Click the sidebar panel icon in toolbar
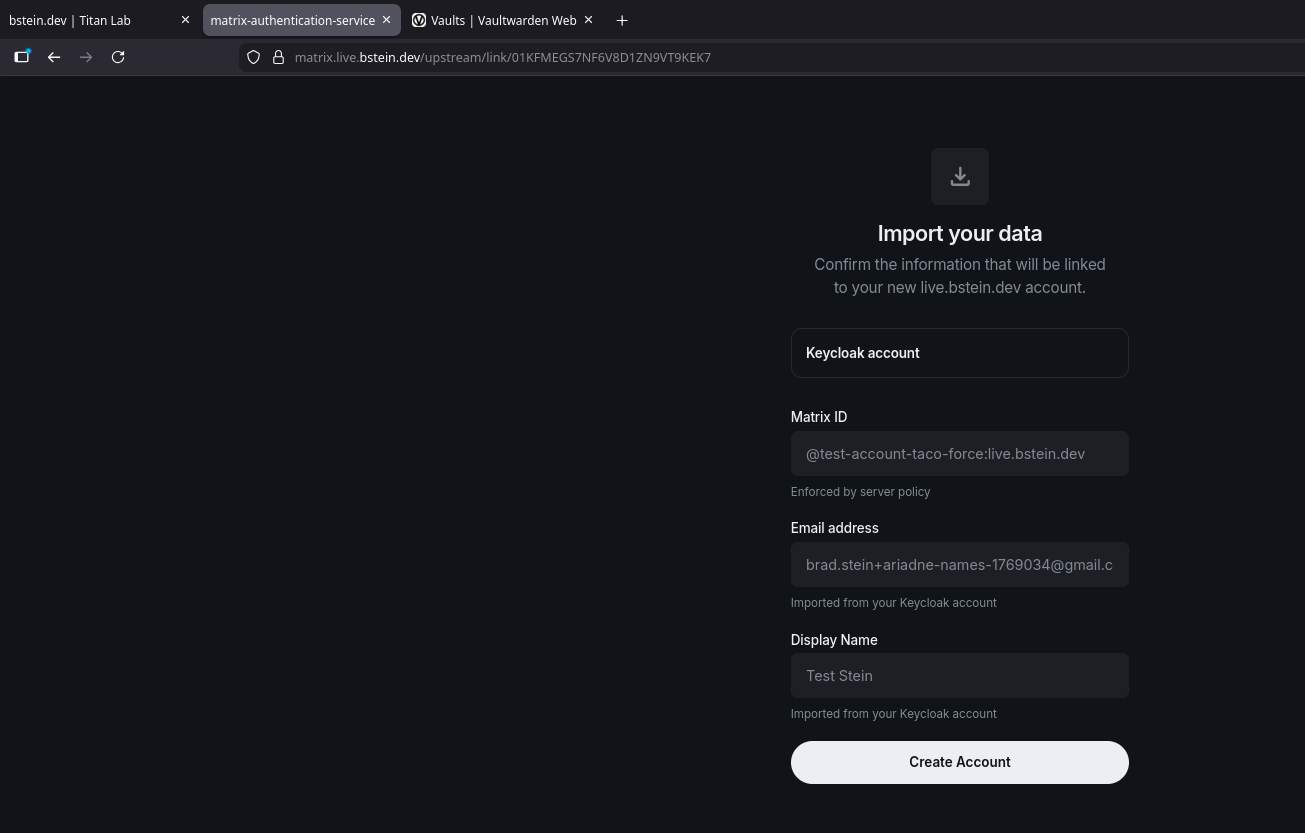1305x833 pixels. point(21,57)
